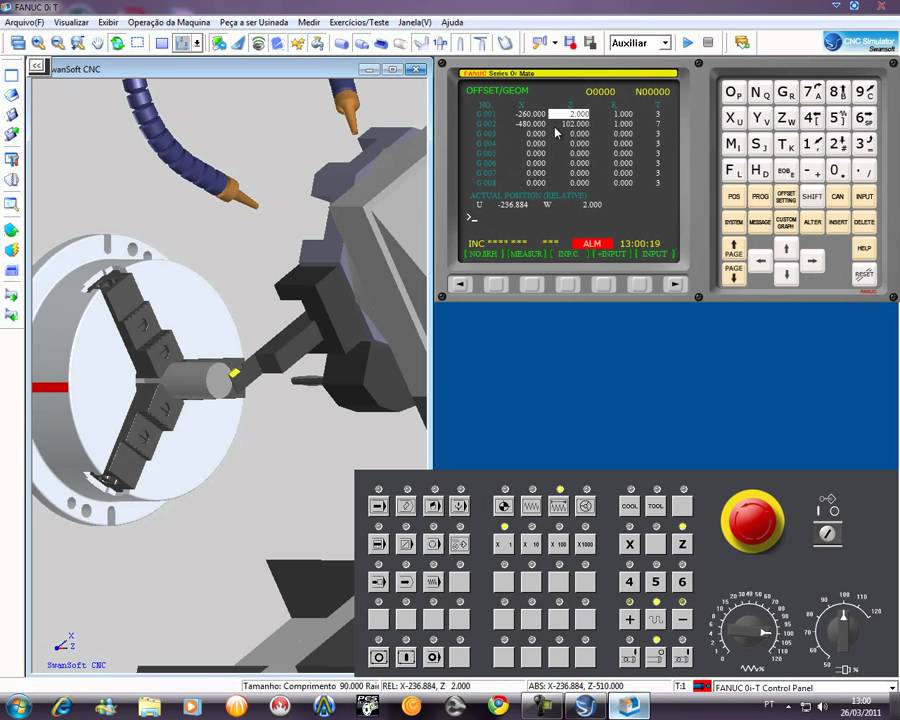Open the small arrow dropdown beside view mode icon

click(197, 43)
